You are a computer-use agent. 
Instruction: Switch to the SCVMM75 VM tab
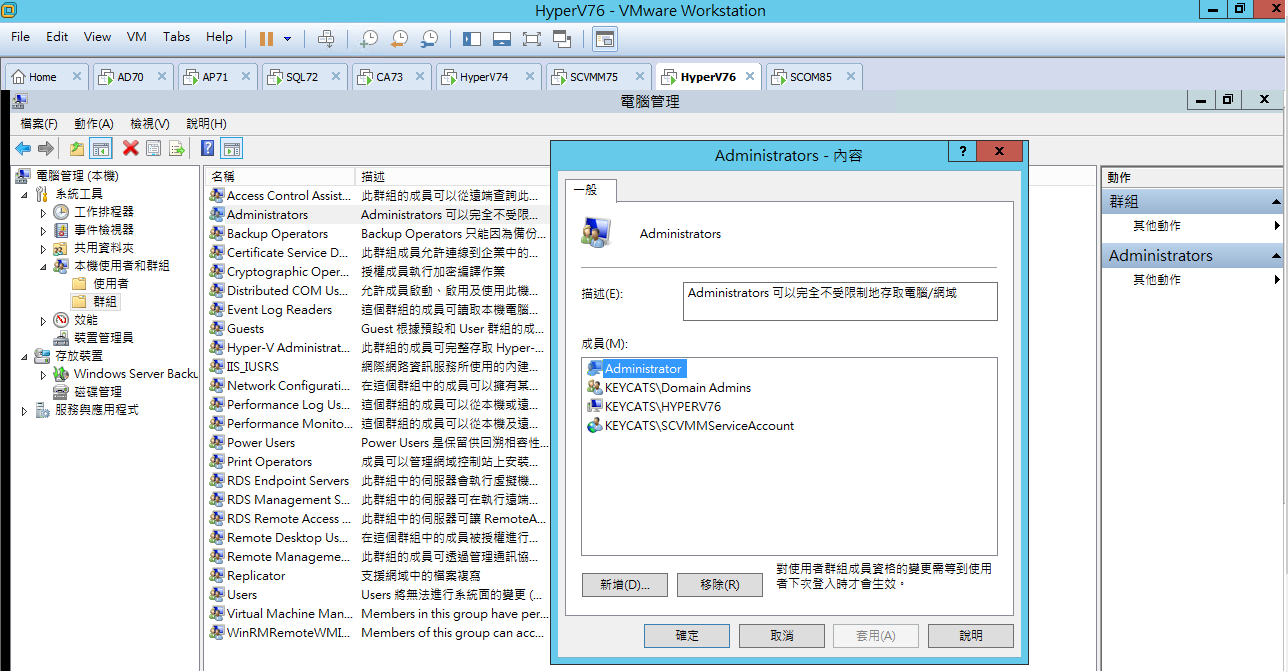click(x=598, y=77)
